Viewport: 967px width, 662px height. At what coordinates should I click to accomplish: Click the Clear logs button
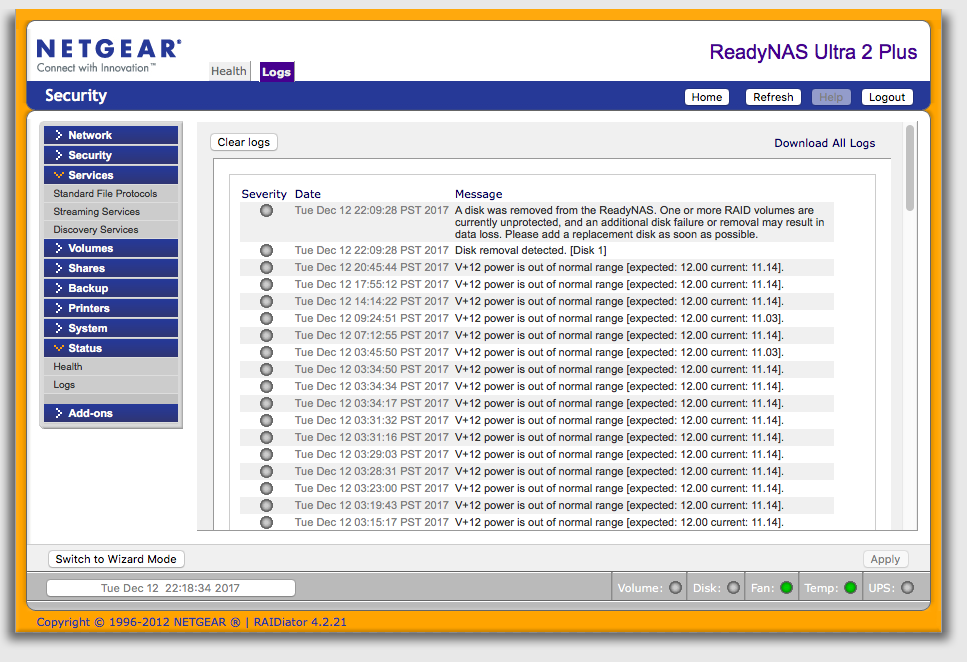click(x=243, y=142)
